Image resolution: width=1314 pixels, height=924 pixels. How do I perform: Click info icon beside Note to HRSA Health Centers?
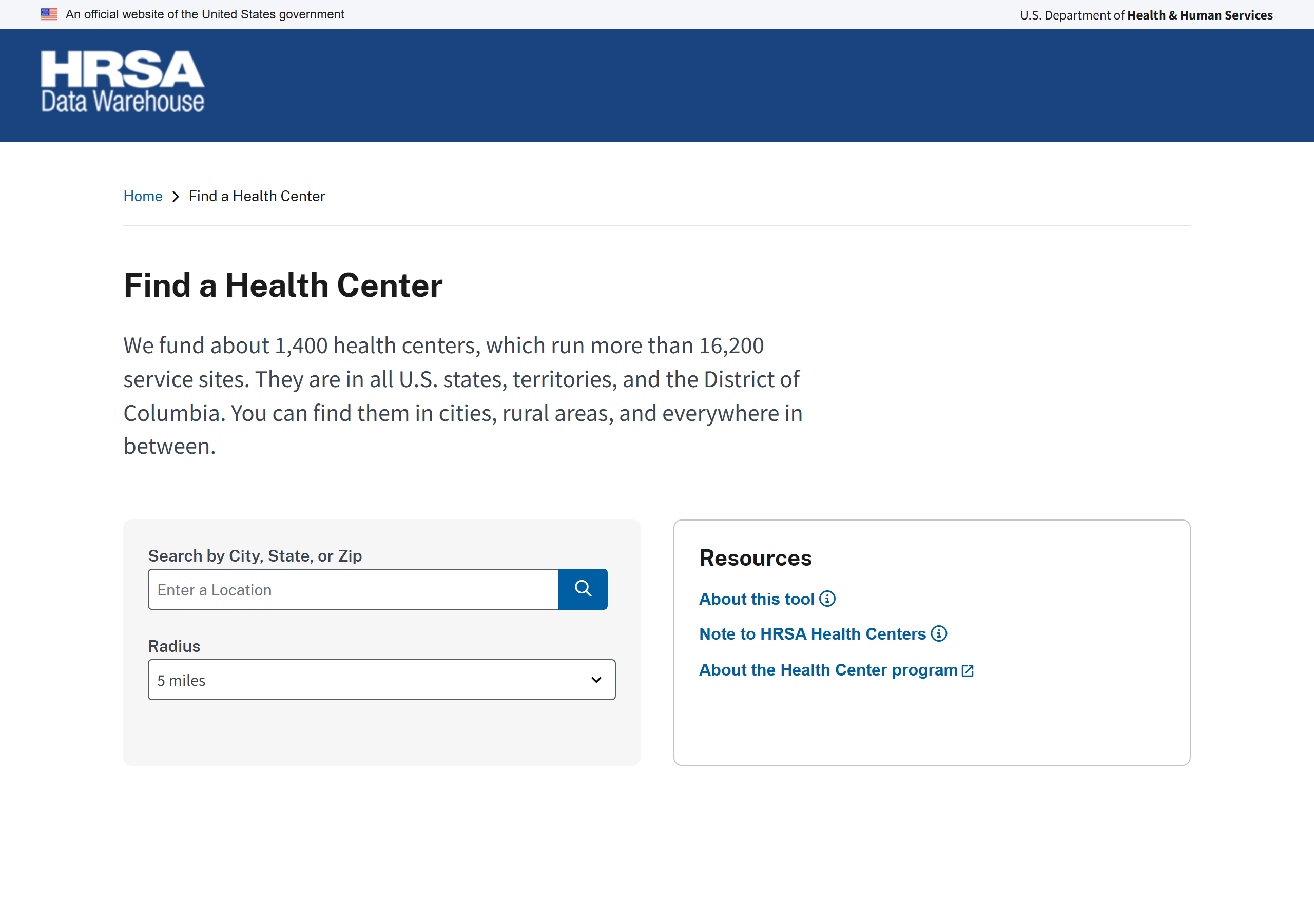tap(939, 634)
